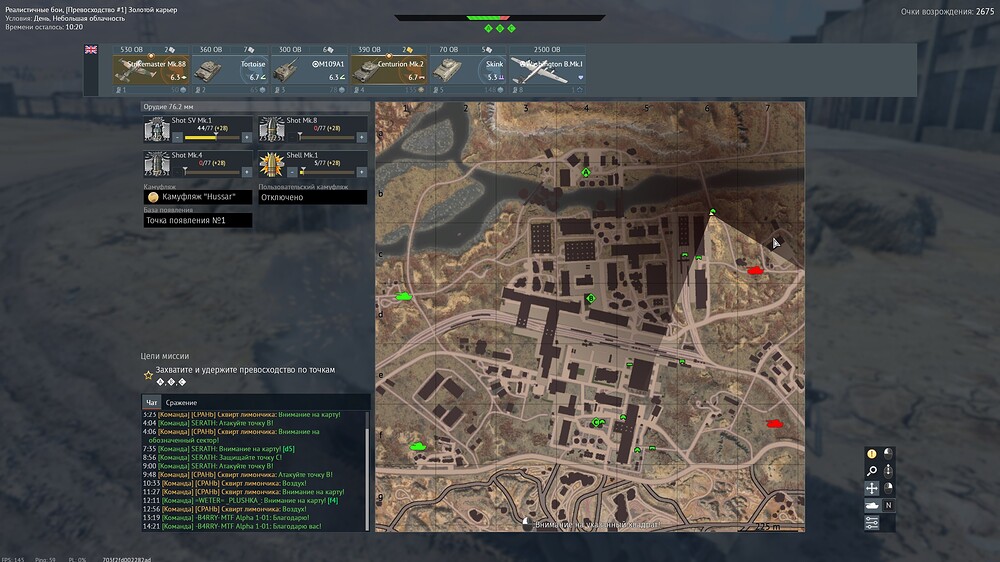This screenshot has height=562, width=1000.
Task: Switch to the Чат tab
Action: pyautogui.click(x=151, y=403)
